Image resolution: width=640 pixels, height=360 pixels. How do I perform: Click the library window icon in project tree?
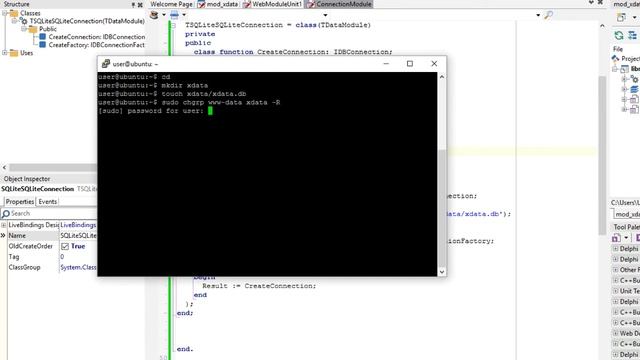click(x=625, y=69)
